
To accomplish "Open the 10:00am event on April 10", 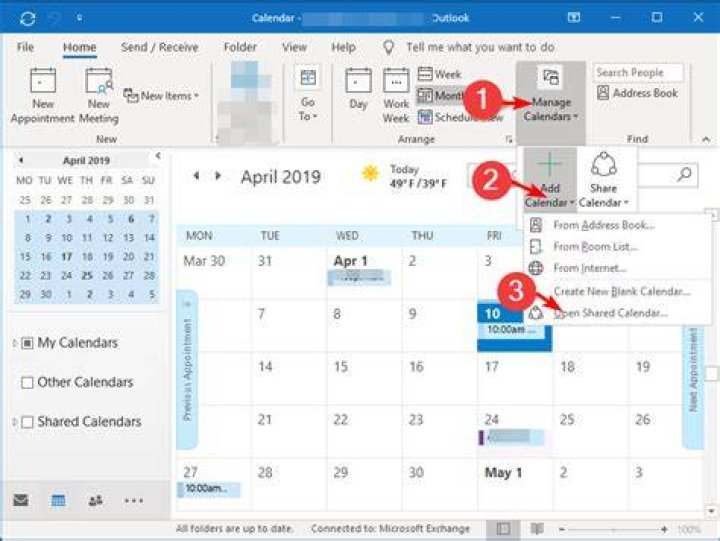I will (x=512, y=330).
